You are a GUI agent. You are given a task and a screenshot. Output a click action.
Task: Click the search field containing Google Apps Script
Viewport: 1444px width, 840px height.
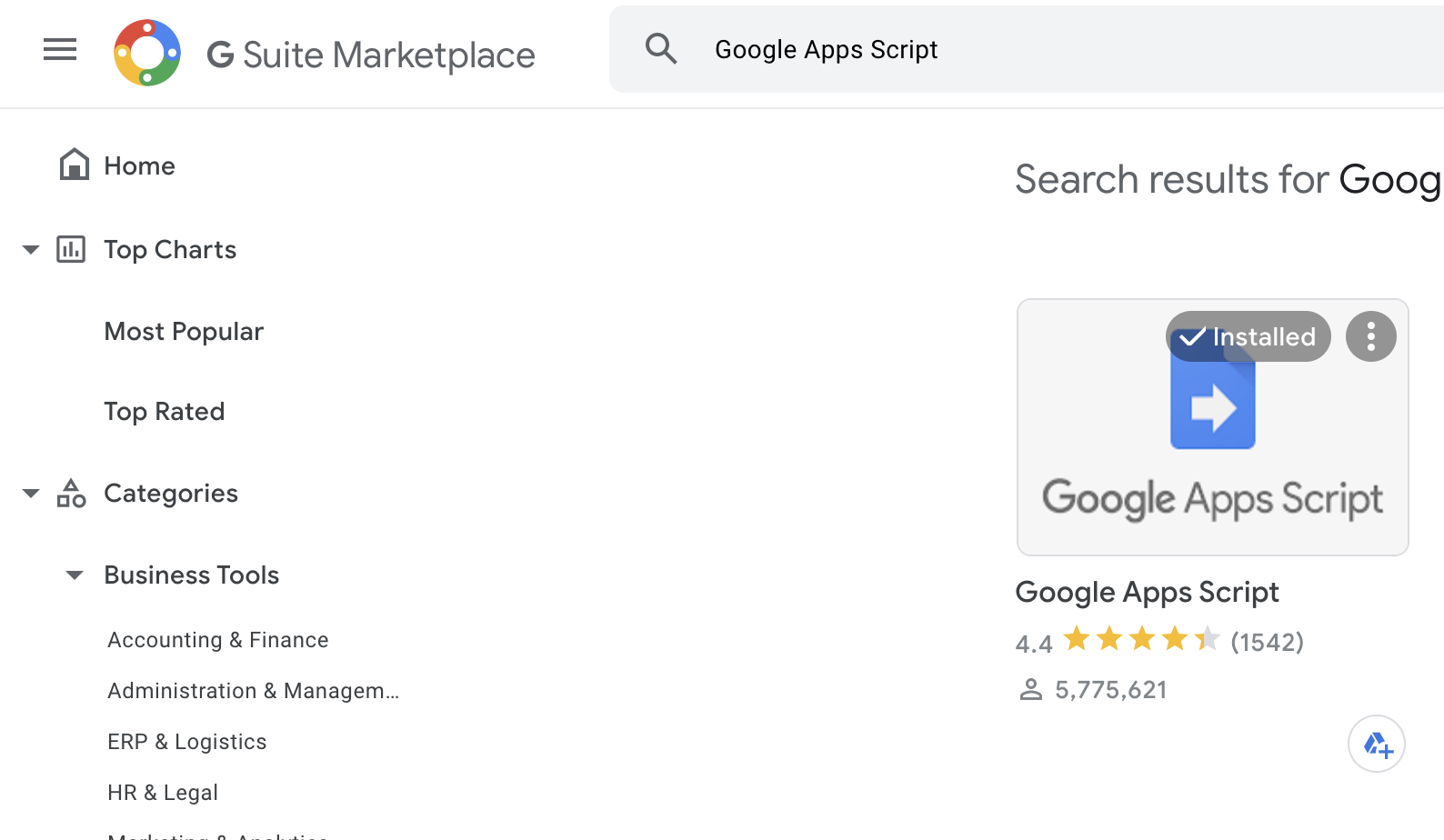tap(1027, 49)
